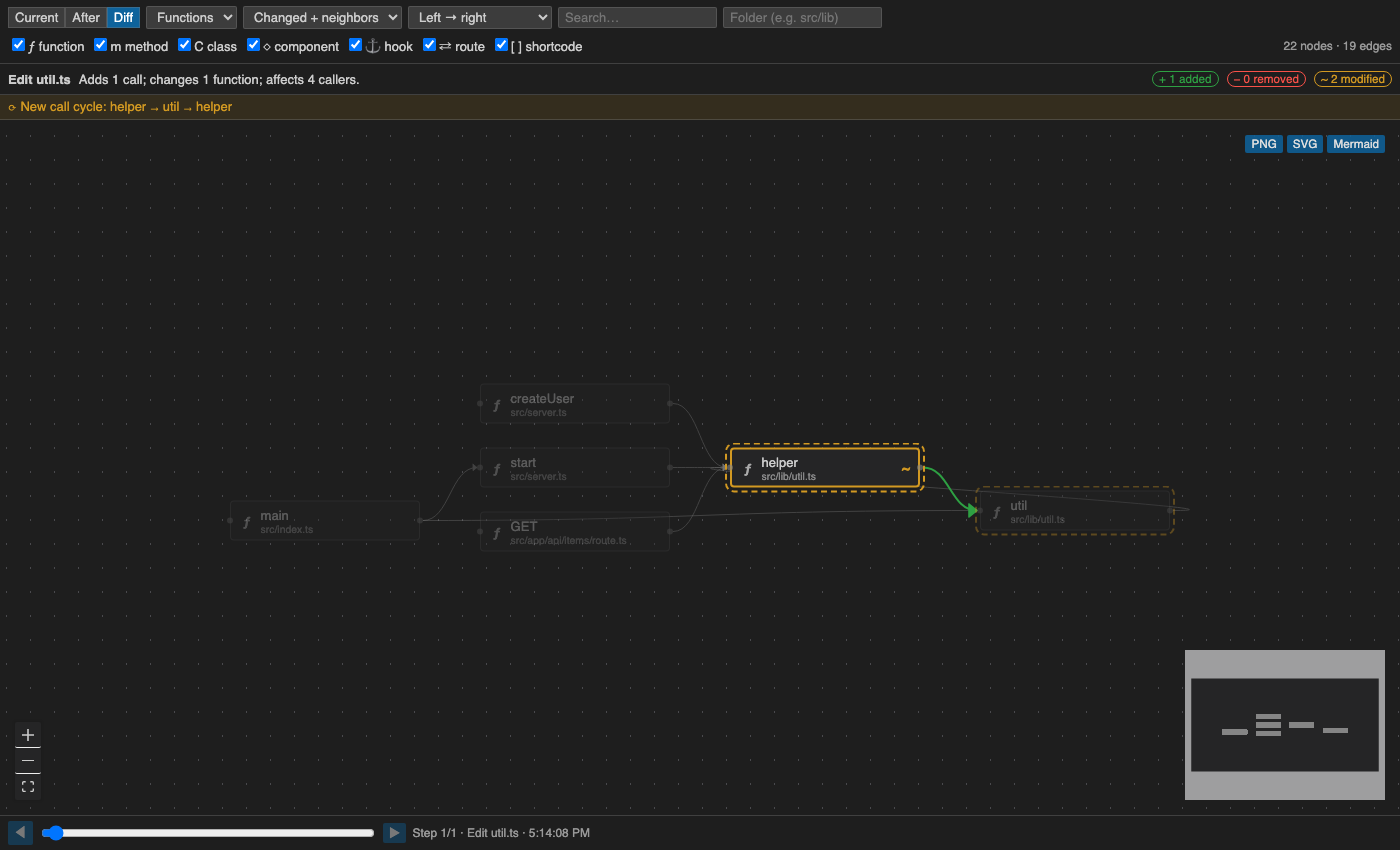Switch to the Current view tab

[37, 17]
